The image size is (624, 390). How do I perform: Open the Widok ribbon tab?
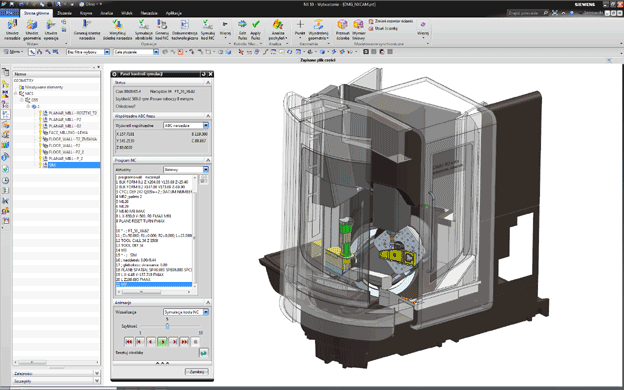(127, 13)
